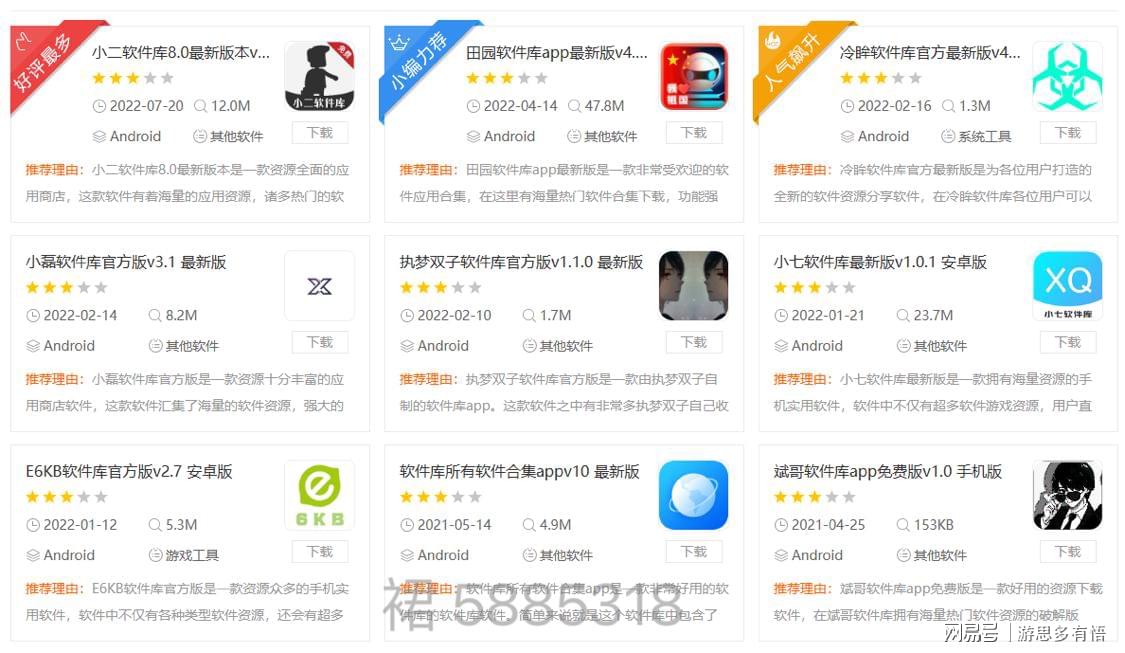Image resolution: width=1125 pixels, height=653 pixels.
Task: Click 下载 for E6KB软件库官方版
Action: pyautogui.click(x=320, y=552)
